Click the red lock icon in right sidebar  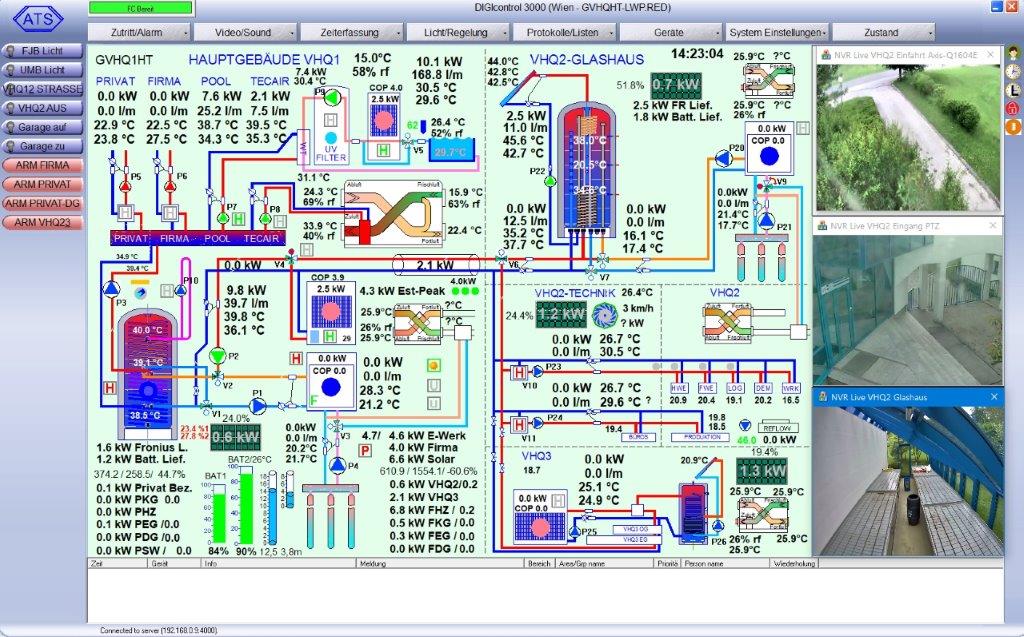pyautogui.click(x=1013, y=106)
